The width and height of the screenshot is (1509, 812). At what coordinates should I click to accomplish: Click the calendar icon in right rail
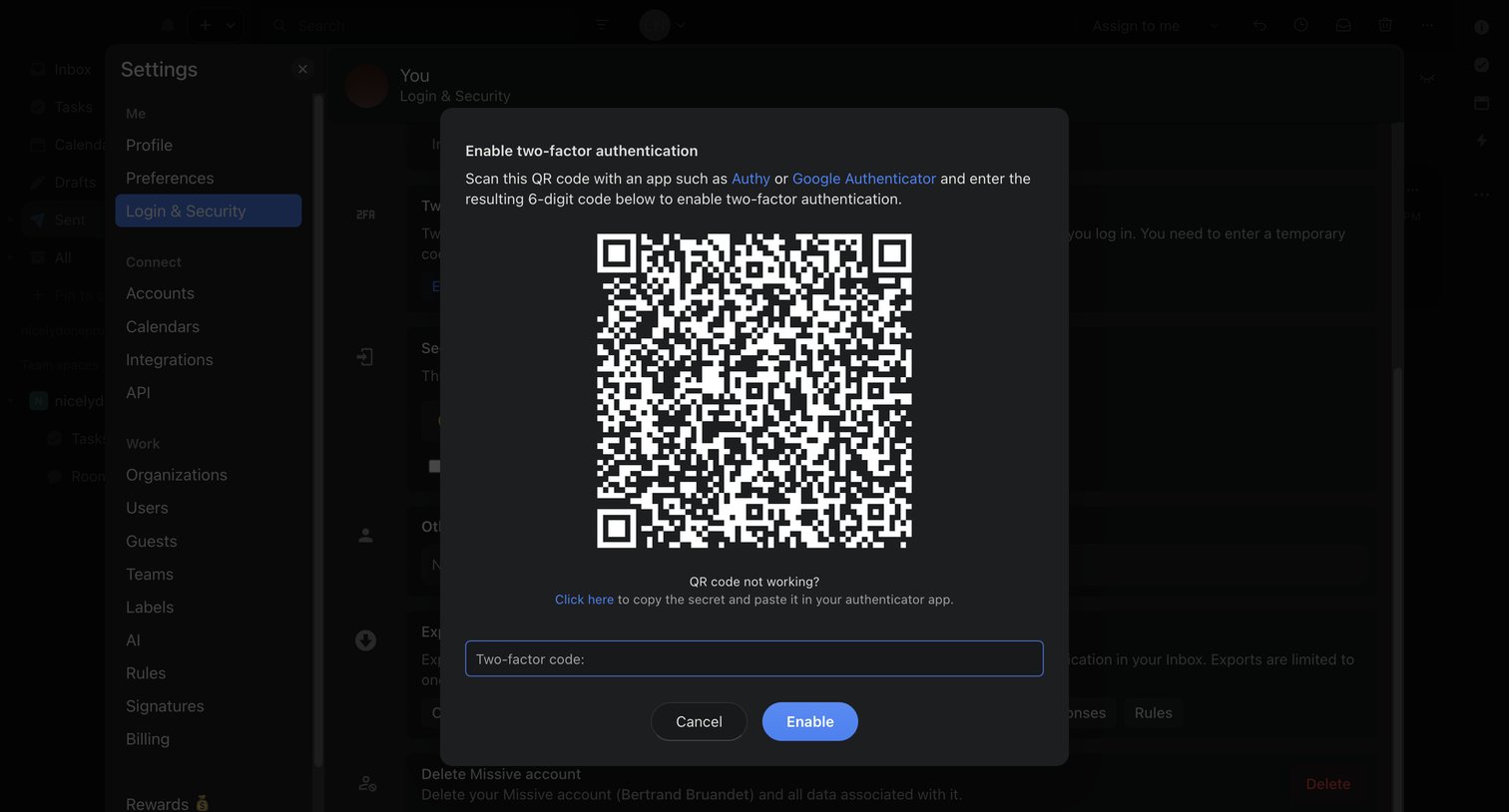click(1482, 103)
